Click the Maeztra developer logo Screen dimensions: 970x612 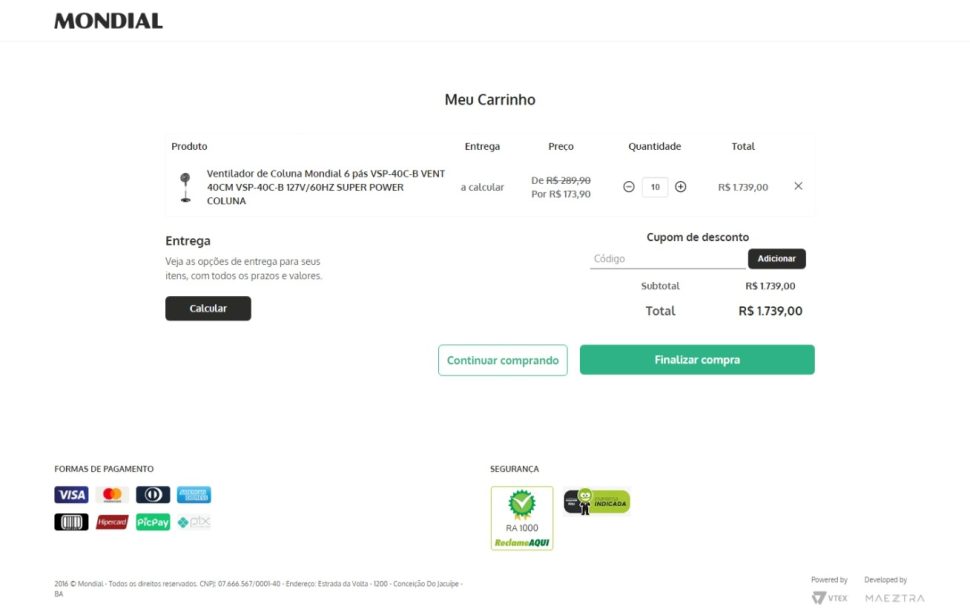(x=895, y=598)
